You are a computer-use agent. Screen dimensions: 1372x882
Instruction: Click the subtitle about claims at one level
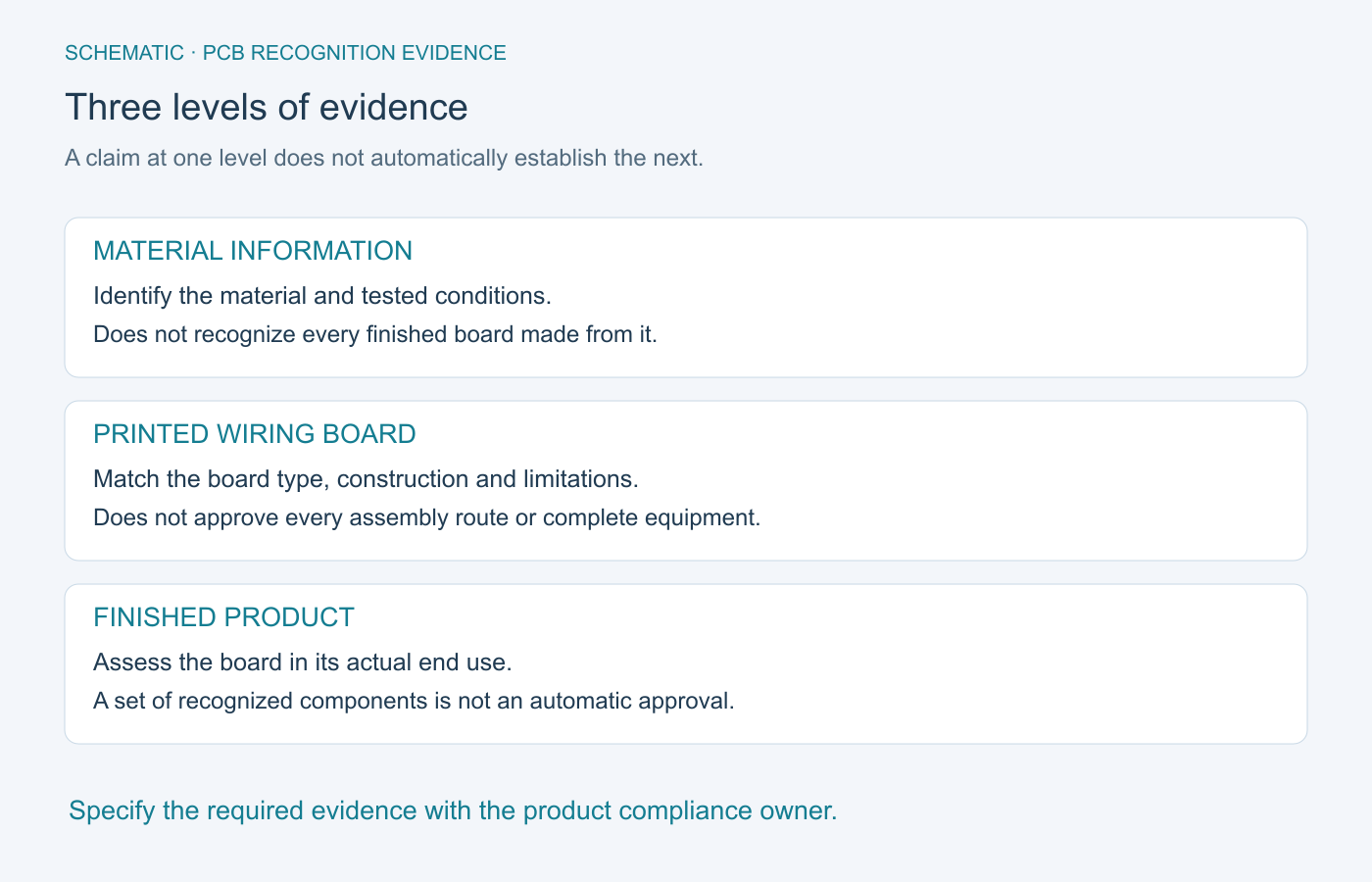point(384,158)
